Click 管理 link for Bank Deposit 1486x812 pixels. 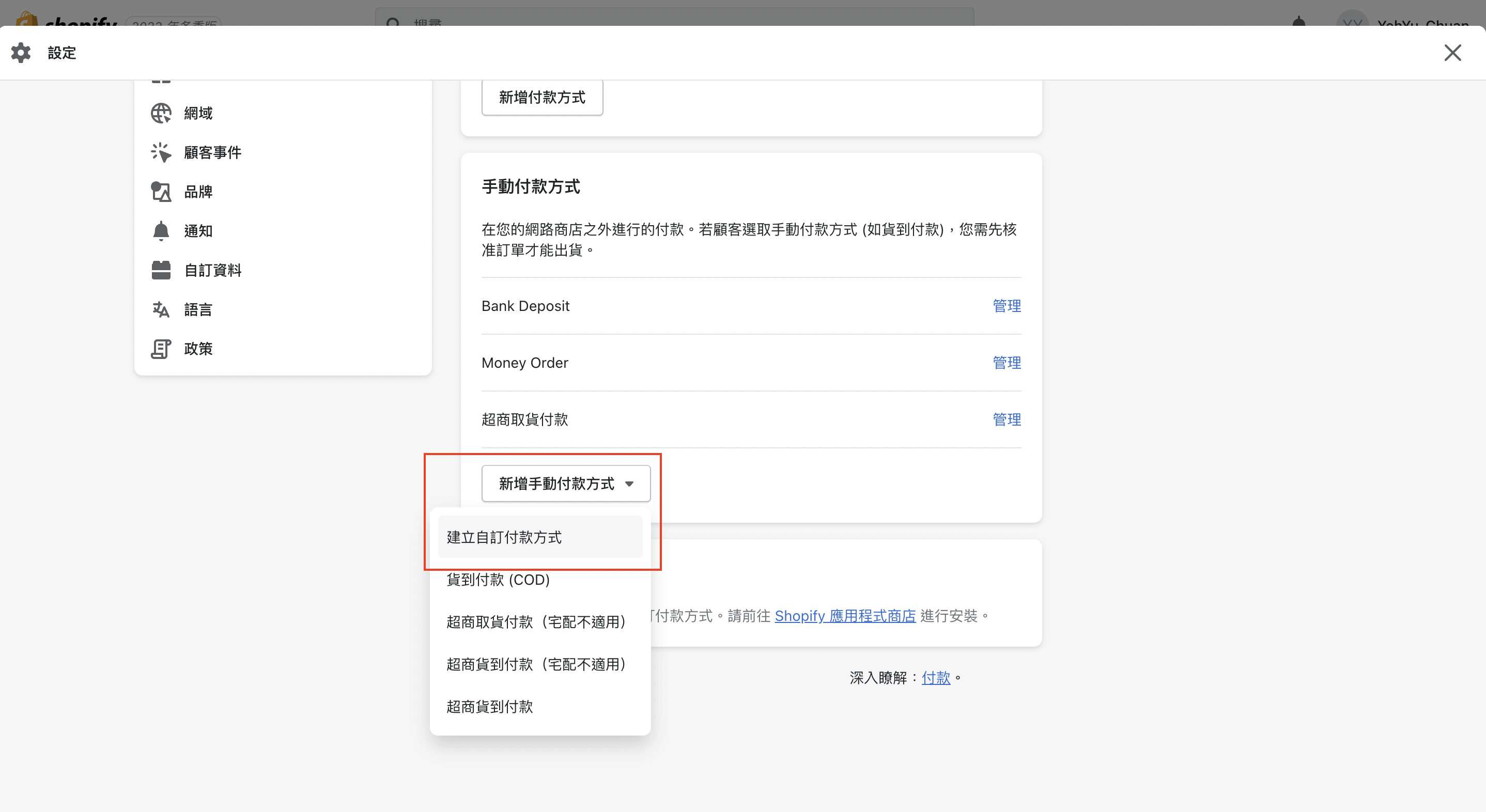tap(1006, 306)
